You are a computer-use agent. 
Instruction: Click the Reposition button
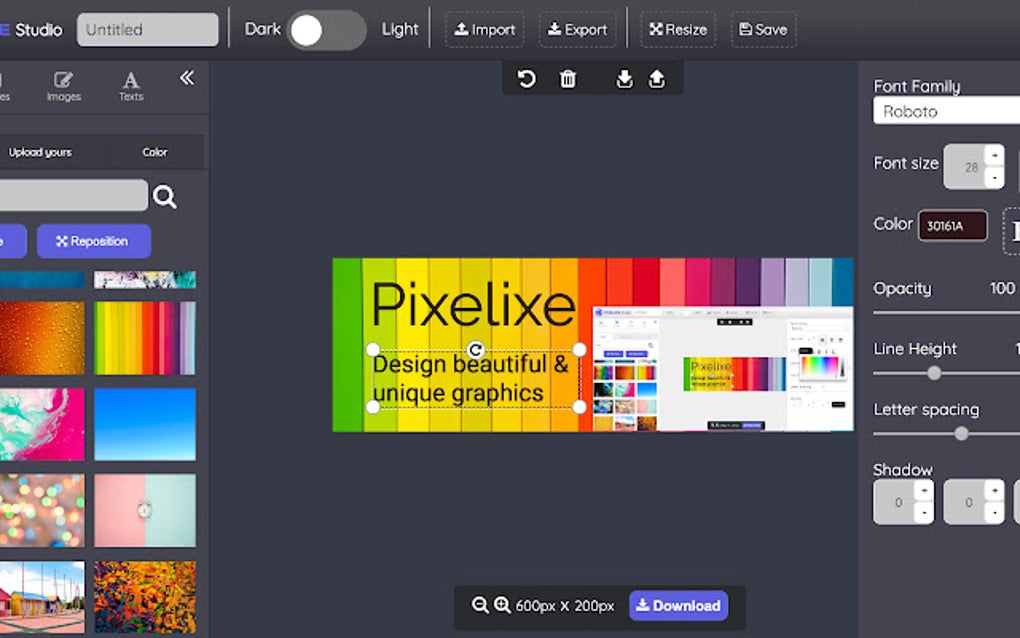(x=93, y=241)
